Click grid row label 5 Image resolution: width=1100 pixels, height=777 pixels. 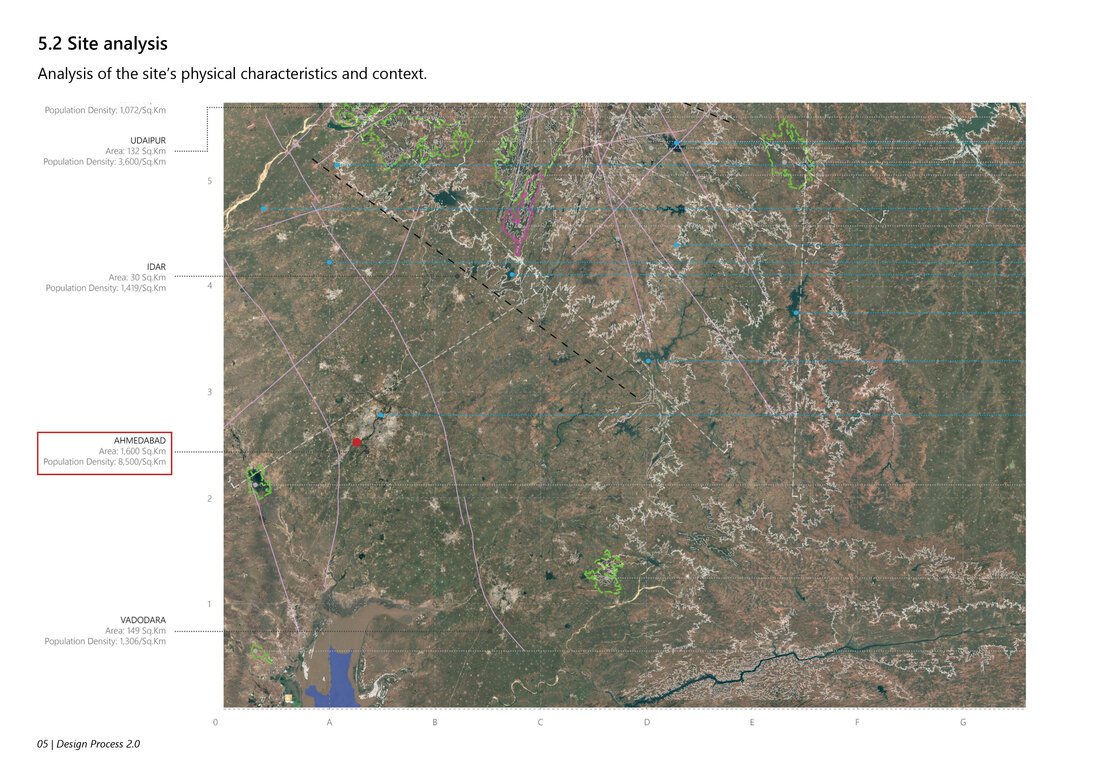(x=209, y=181)
